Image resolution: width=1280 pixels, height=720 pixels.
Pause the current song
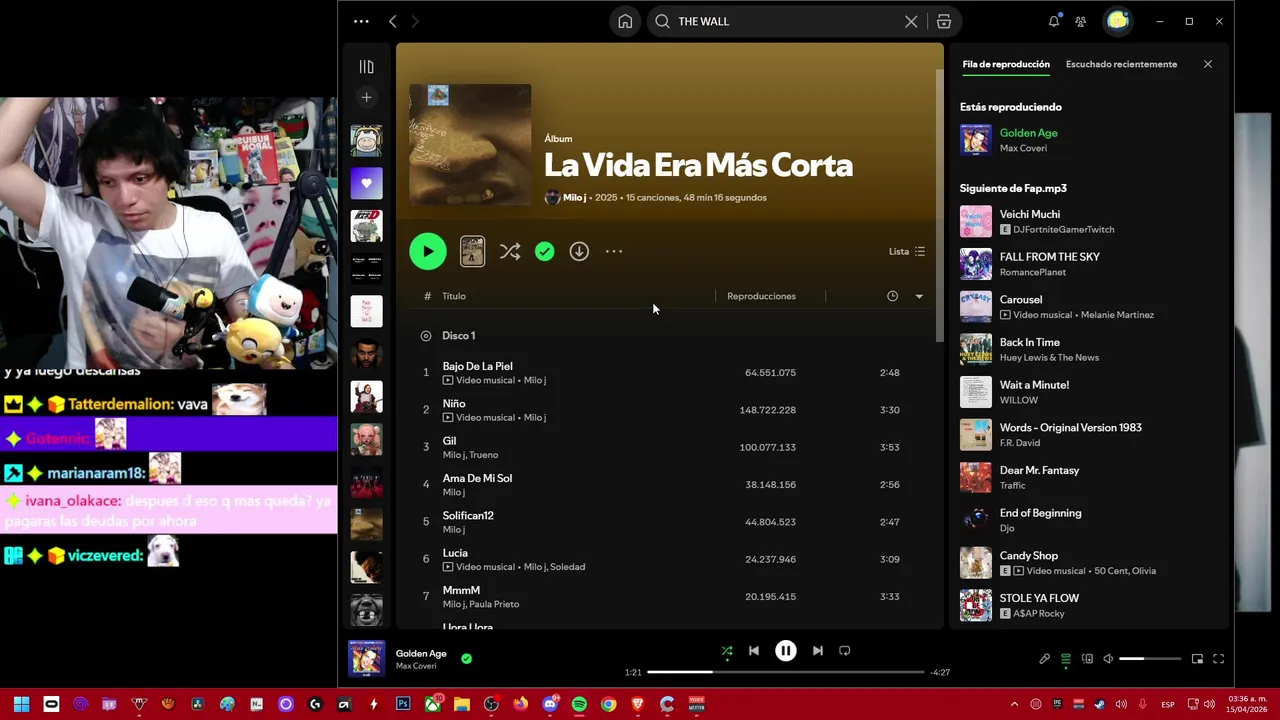[x=786, y=651]
